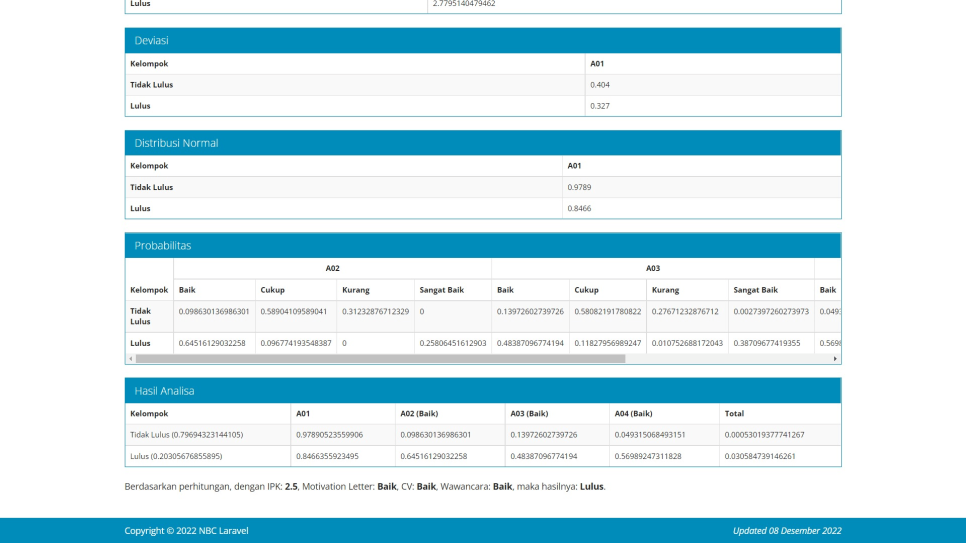Click value 0.56989247311828 in Hasil Analisa
The height and width of the screenshot is (543, 966).
coord(647,457)
